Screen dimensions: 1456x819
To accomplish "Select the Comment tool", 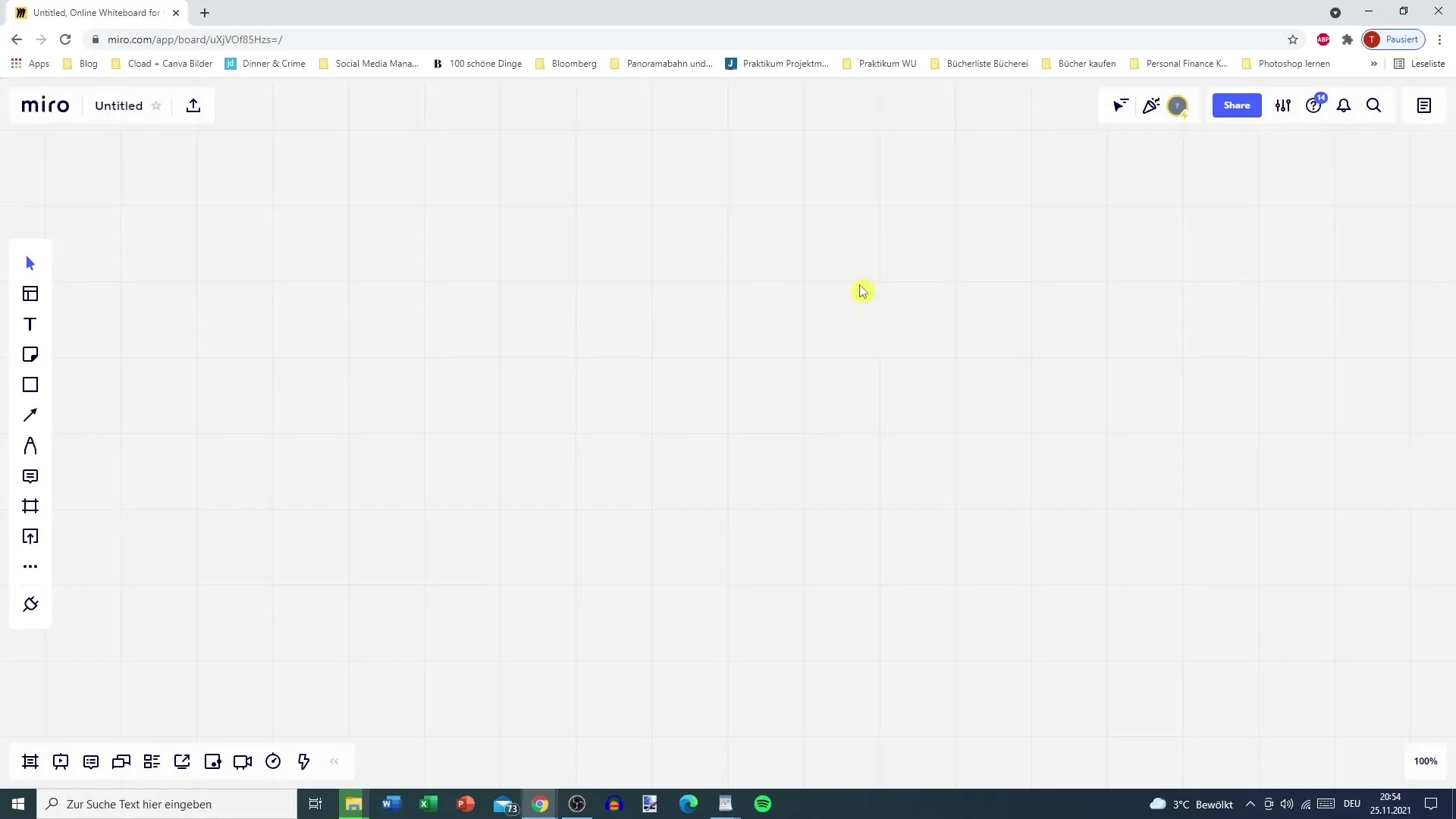I will tap(30, 476).
